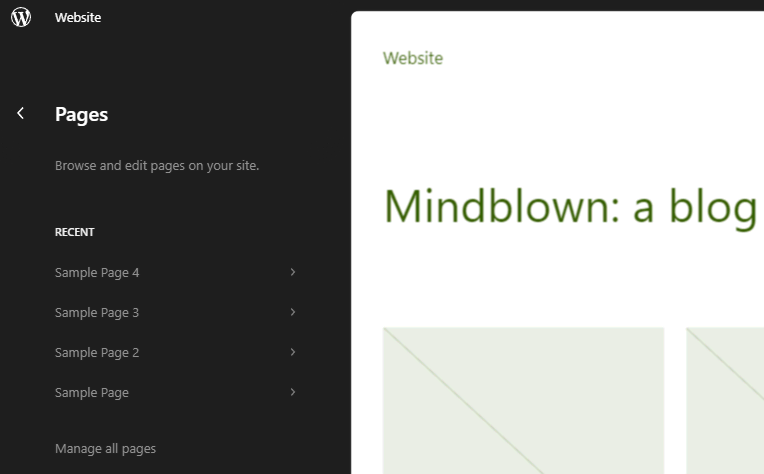Click the chevron arrow next to Sample Page 3

[293, 312]
